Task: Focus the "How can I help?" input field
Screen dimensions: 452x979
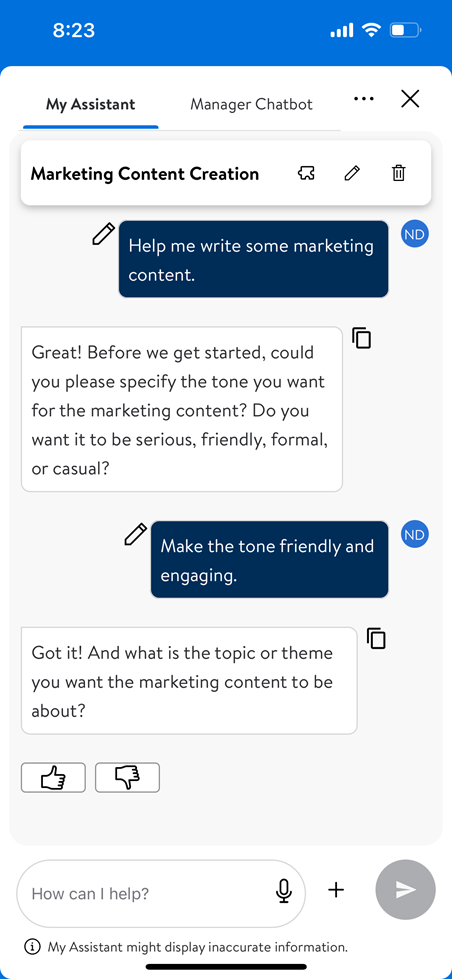Action: pos(161,893)
